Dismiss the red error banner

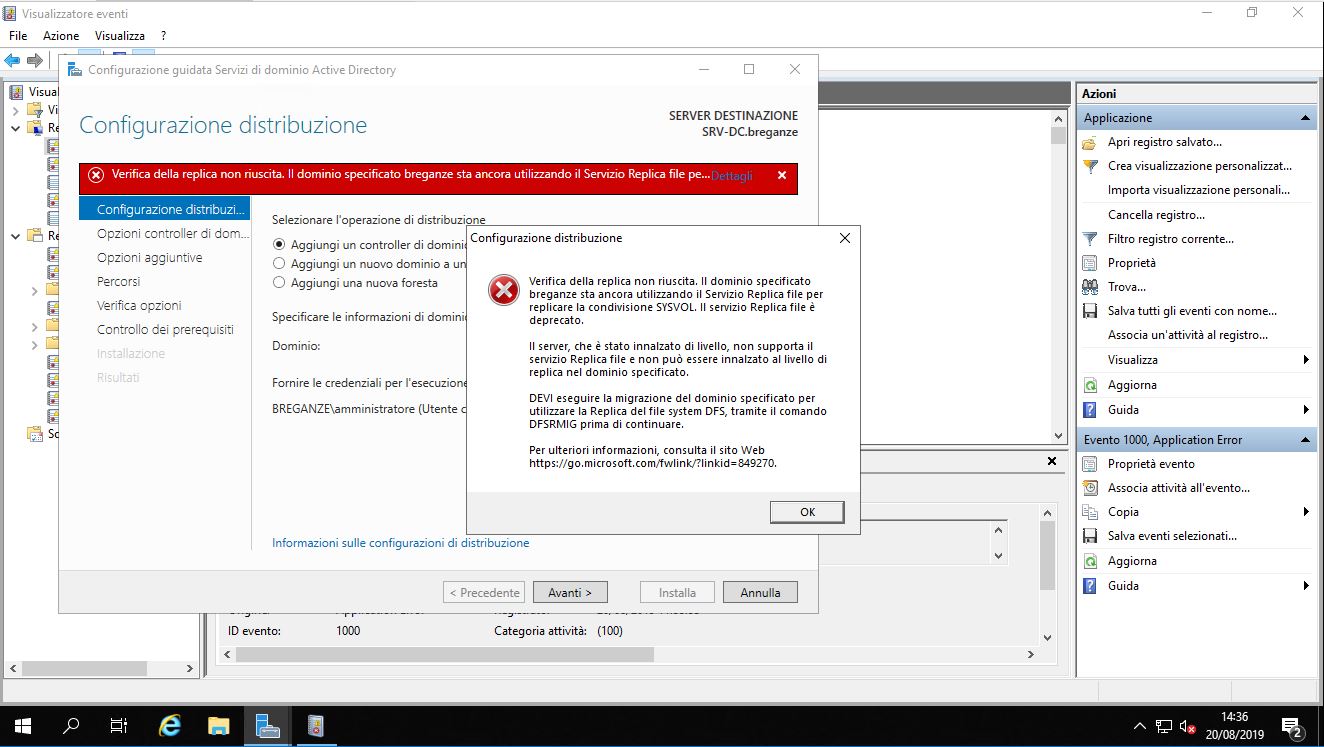tap(781, 175)
